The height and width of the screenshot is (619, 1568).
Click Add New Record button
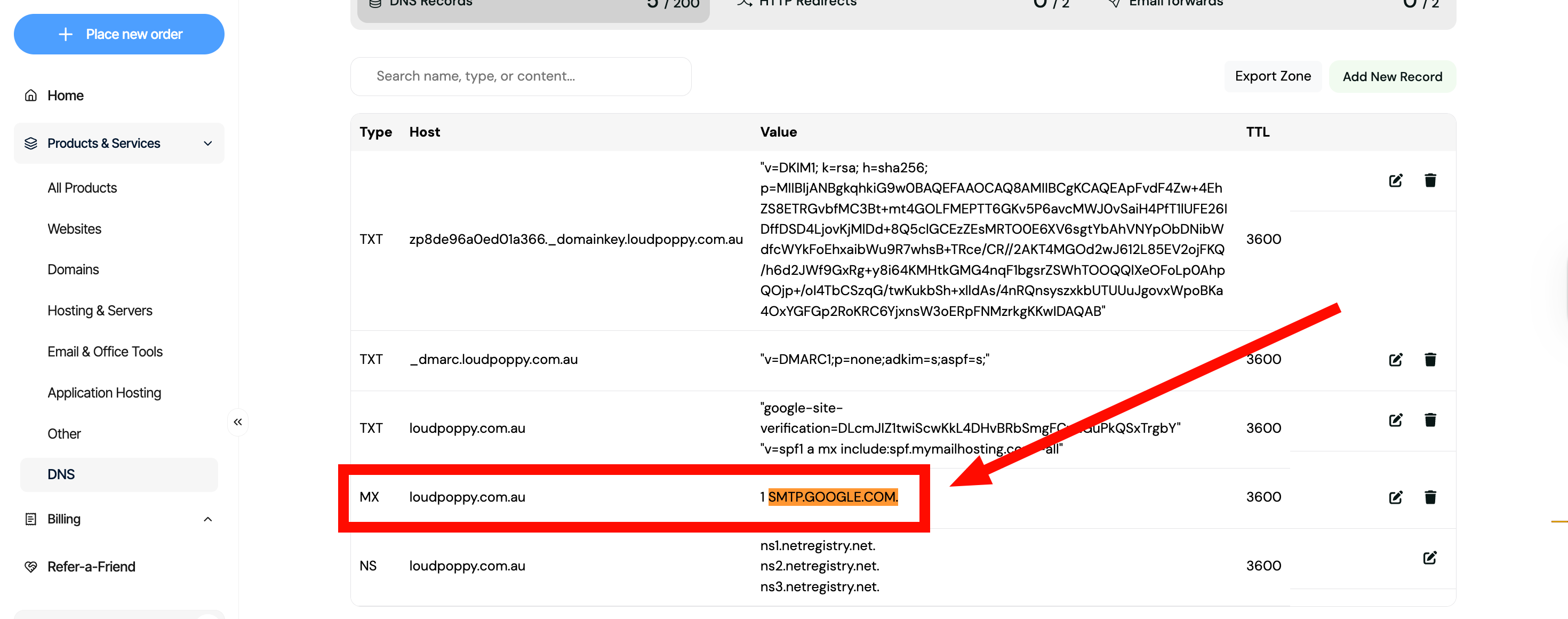[1391, 77]
